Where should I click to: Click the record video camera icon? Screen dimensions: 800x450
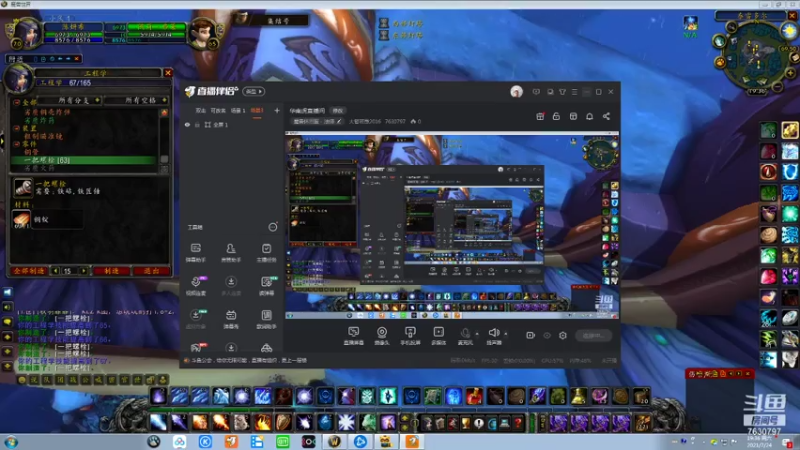tap(530, 335)
